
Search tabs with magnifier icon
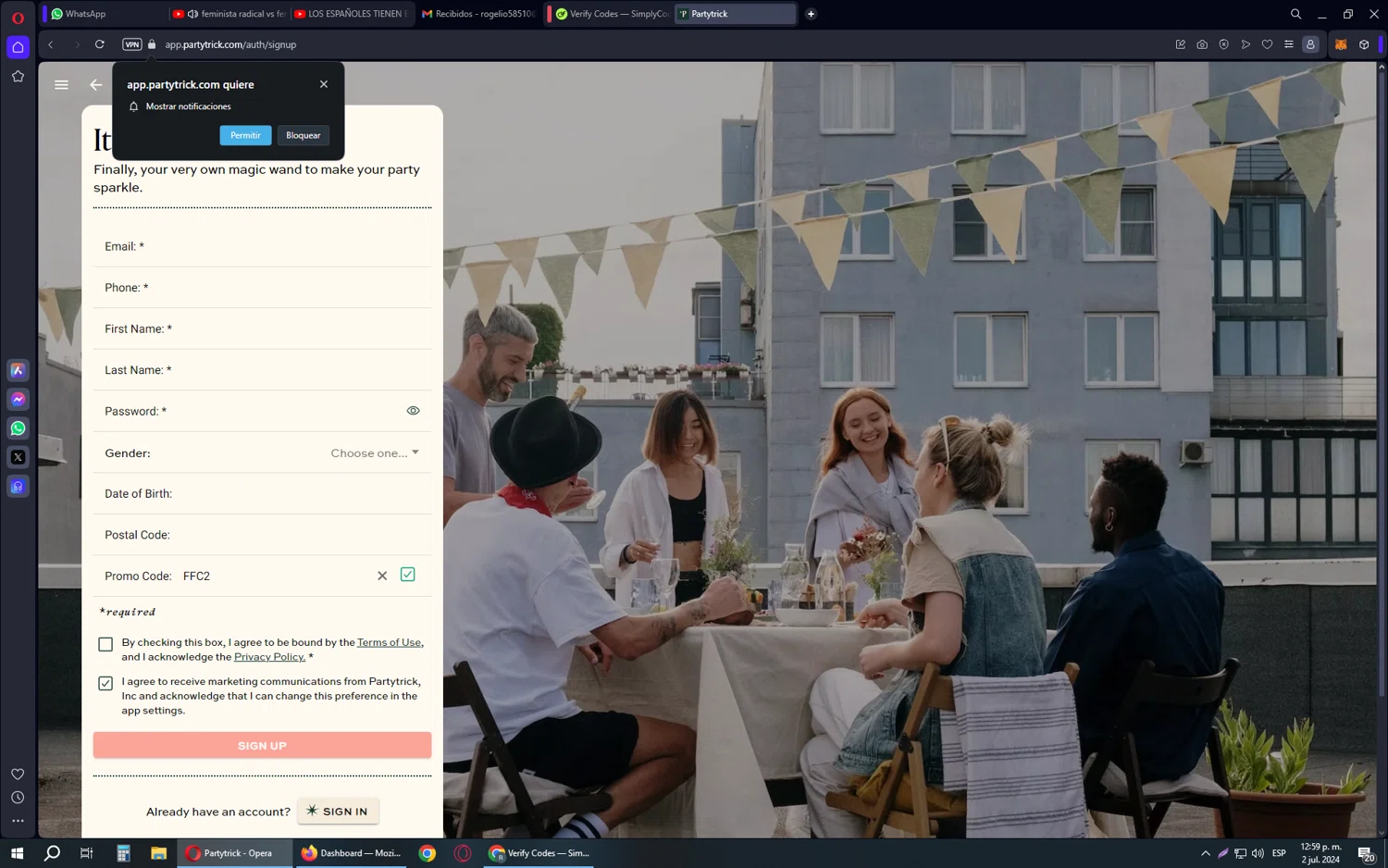(1295, 14)
